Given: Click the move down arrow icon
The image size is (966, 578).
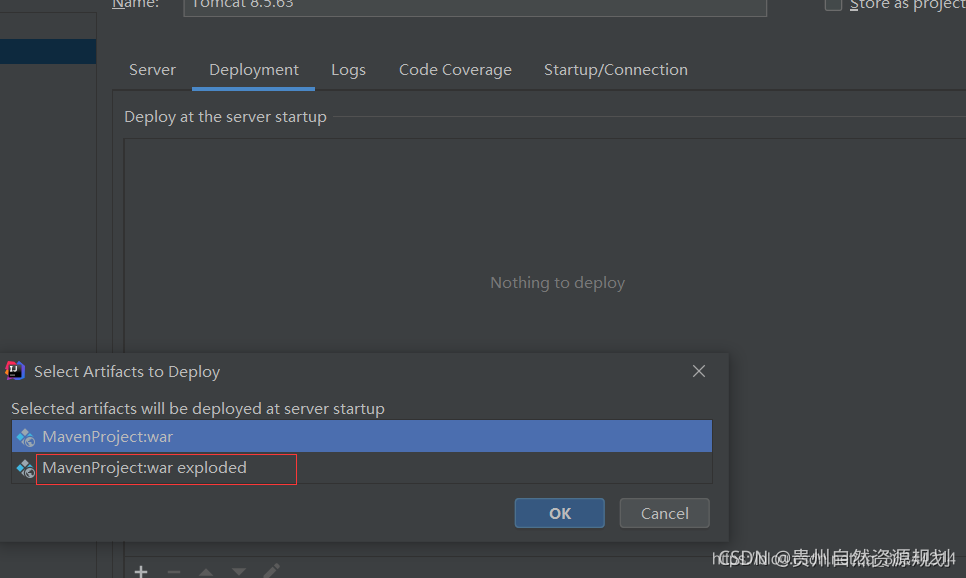Looking at the screenshot, I should (238, 572).
